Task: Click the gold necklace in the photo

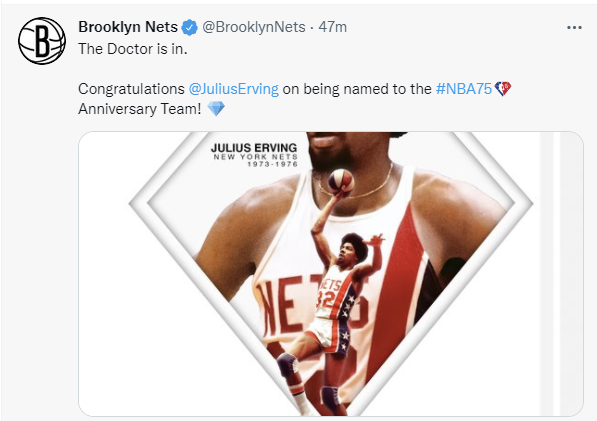Action: pyautogui.click(x=356, y=185)
